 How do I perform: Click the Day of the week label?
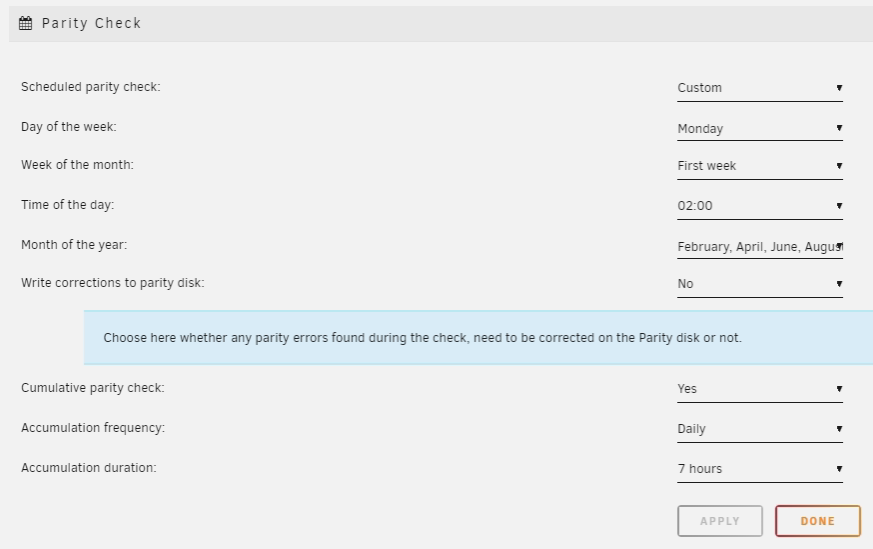pyautogui.click(x=69, y=127)
